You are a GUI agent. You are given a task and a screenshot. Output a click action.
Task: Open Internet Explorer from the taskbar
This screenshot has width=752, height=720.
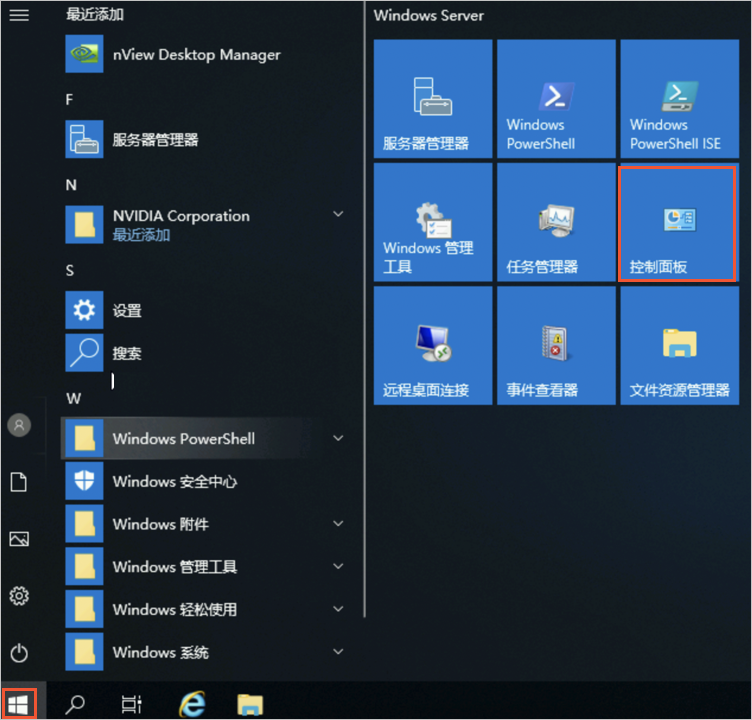click(x=191, y=704)
